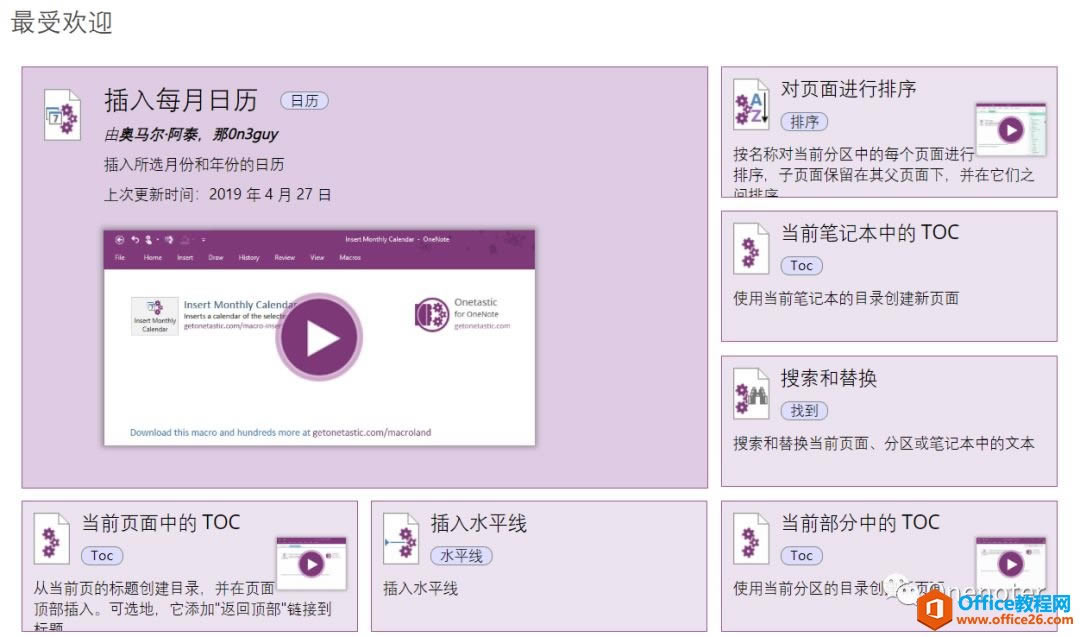Screen dimensions: 1080x637
Task: Select the 当前部分中的 TOC macro icon
Action: [x=752, y=538]
